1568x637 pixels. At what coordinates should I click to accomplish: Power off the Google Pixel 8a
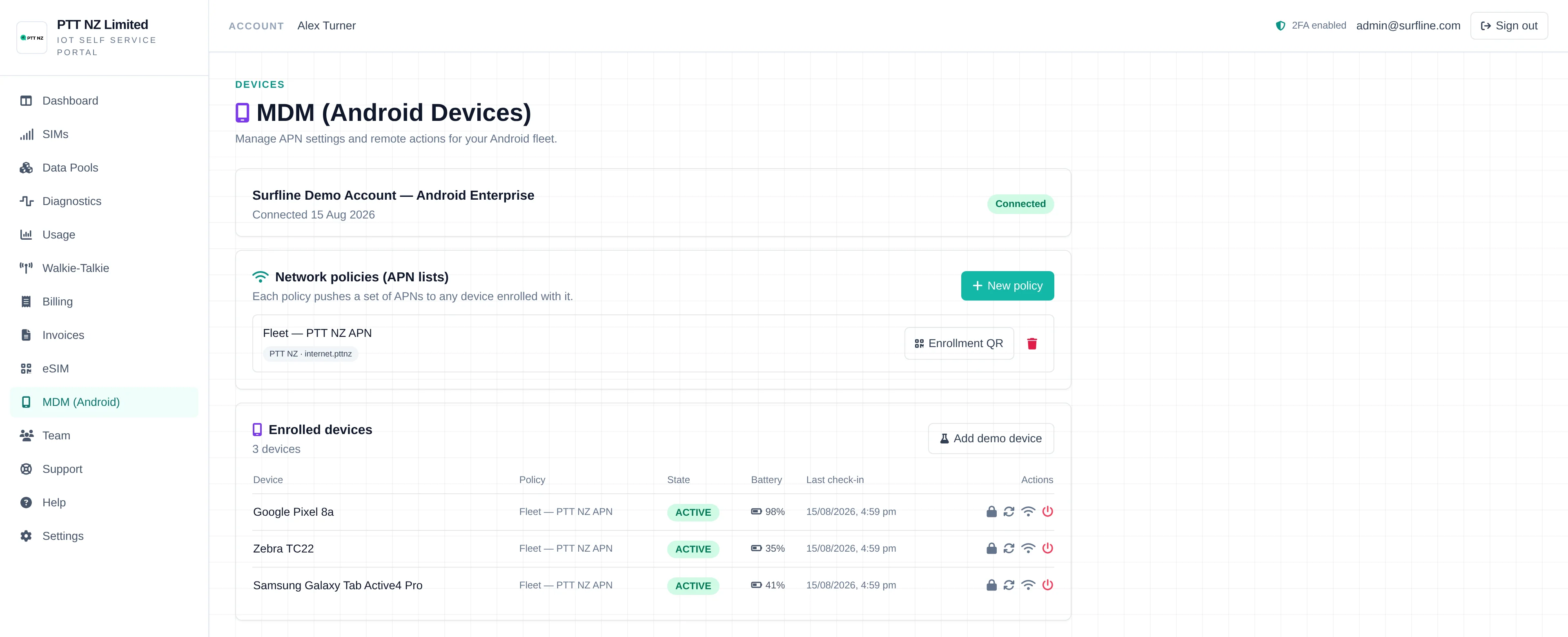click(x=1047, y=512)
